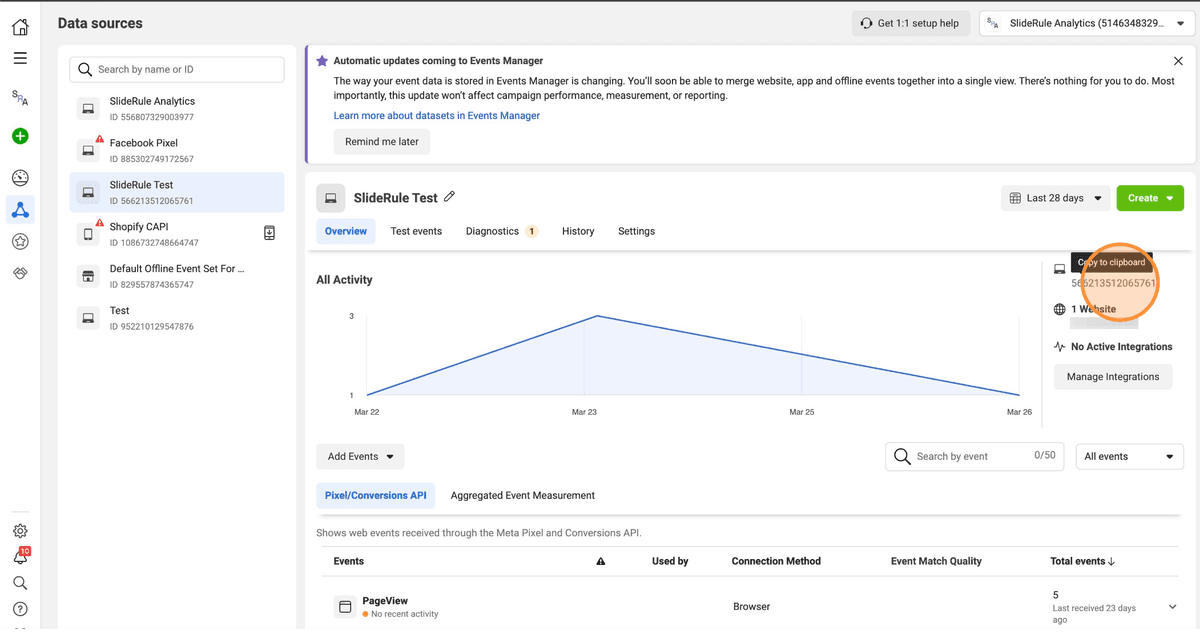Open the Last 28 days date dropdown
1200x641 pixels.
(1056, 198)
